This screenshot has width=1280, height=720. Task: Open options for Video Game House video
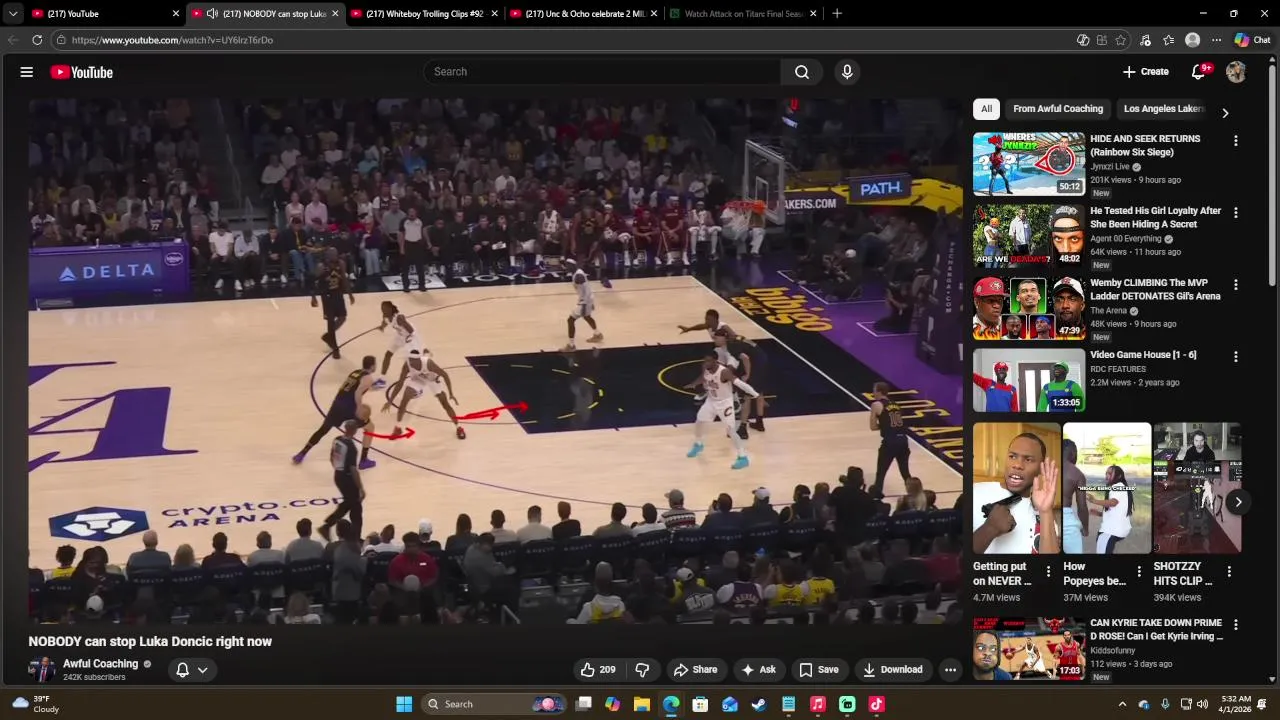pyautogui.click(x=1235, y=357)
